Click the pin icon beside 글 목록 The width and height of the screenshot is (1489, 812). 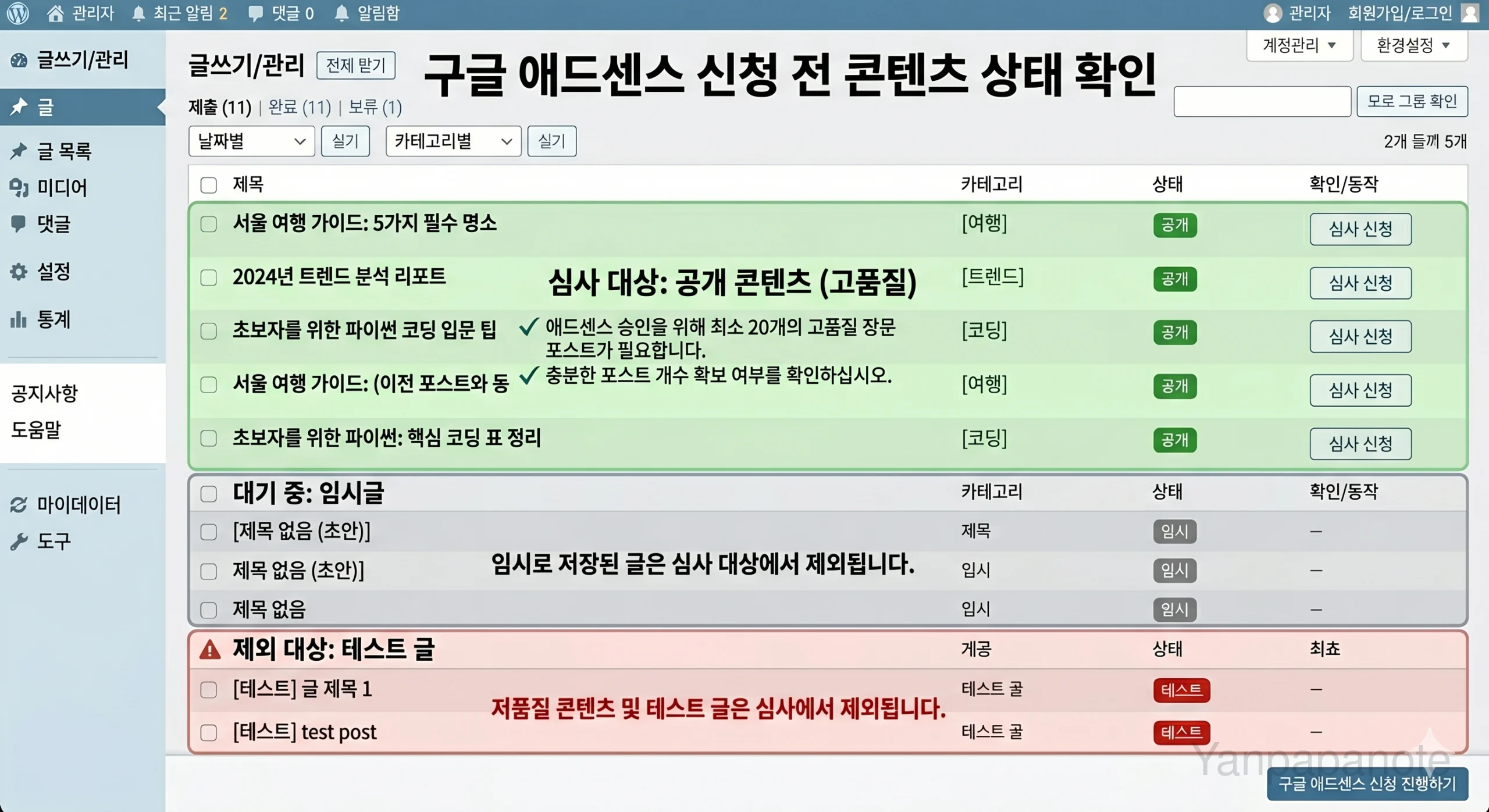click(19, 151)
